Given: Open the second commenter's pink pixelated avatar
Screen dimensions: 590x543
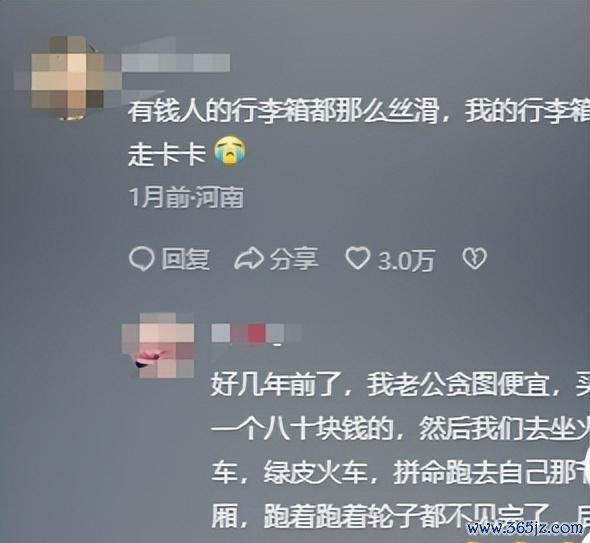Looking at the screenshot, I should pos(158,345).
